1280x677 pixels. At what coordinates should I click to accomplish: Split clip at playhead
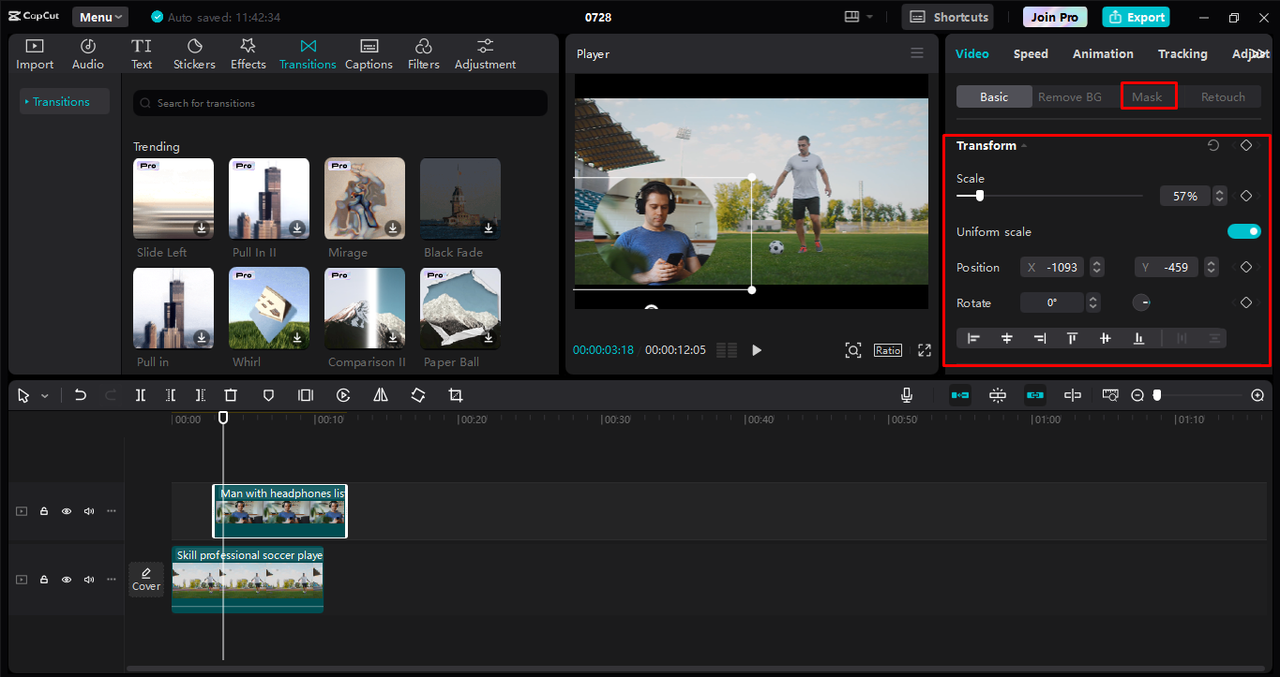click(x=141, y=396)
